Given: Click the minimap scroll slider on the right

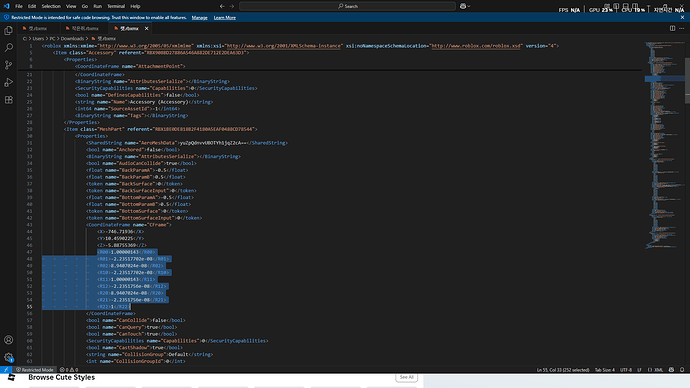Looking at the screenshot, I should tap(687, 80).
